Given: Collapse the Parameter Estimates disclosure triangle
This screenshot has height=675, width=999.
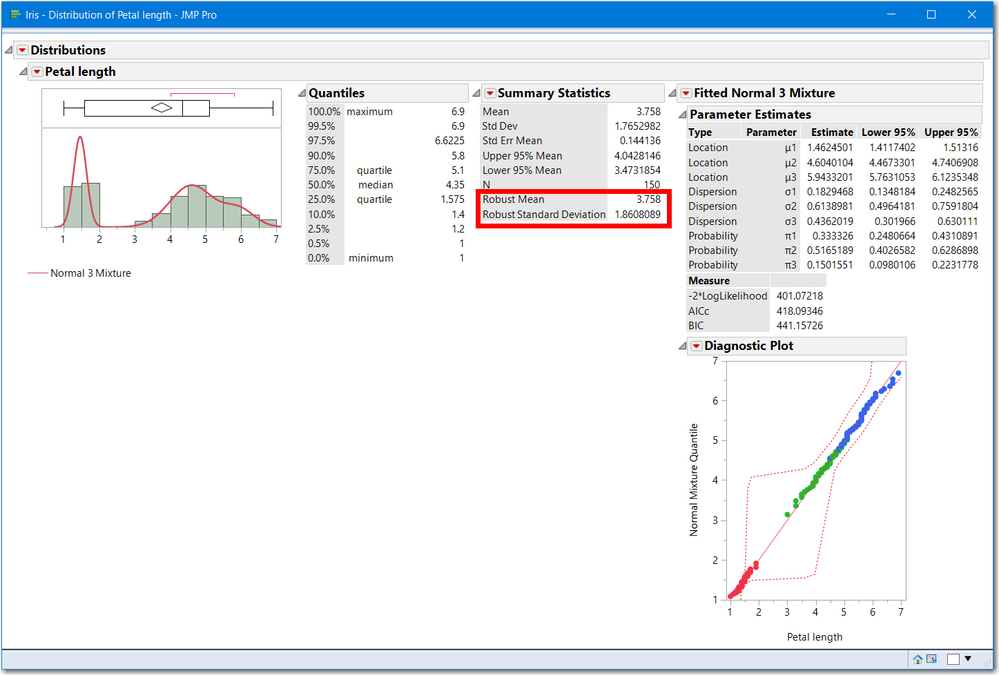Looking at the screenshot, I should click(683, 115).
